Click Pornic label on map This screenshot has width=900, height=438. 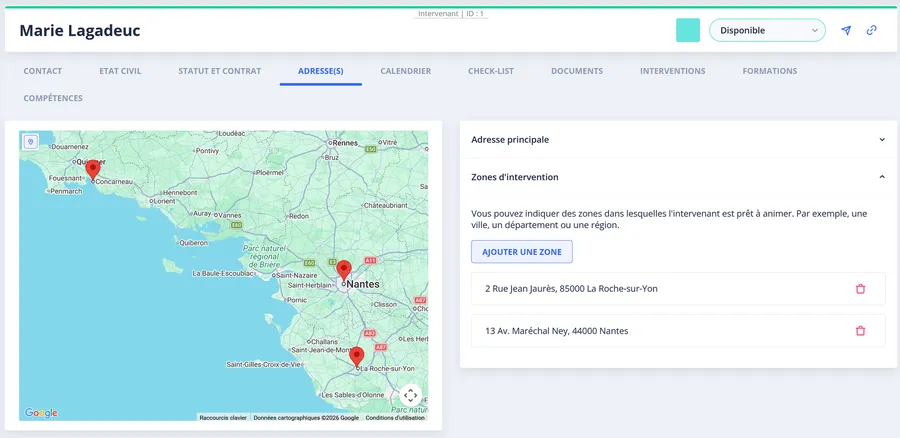[297, 300]
